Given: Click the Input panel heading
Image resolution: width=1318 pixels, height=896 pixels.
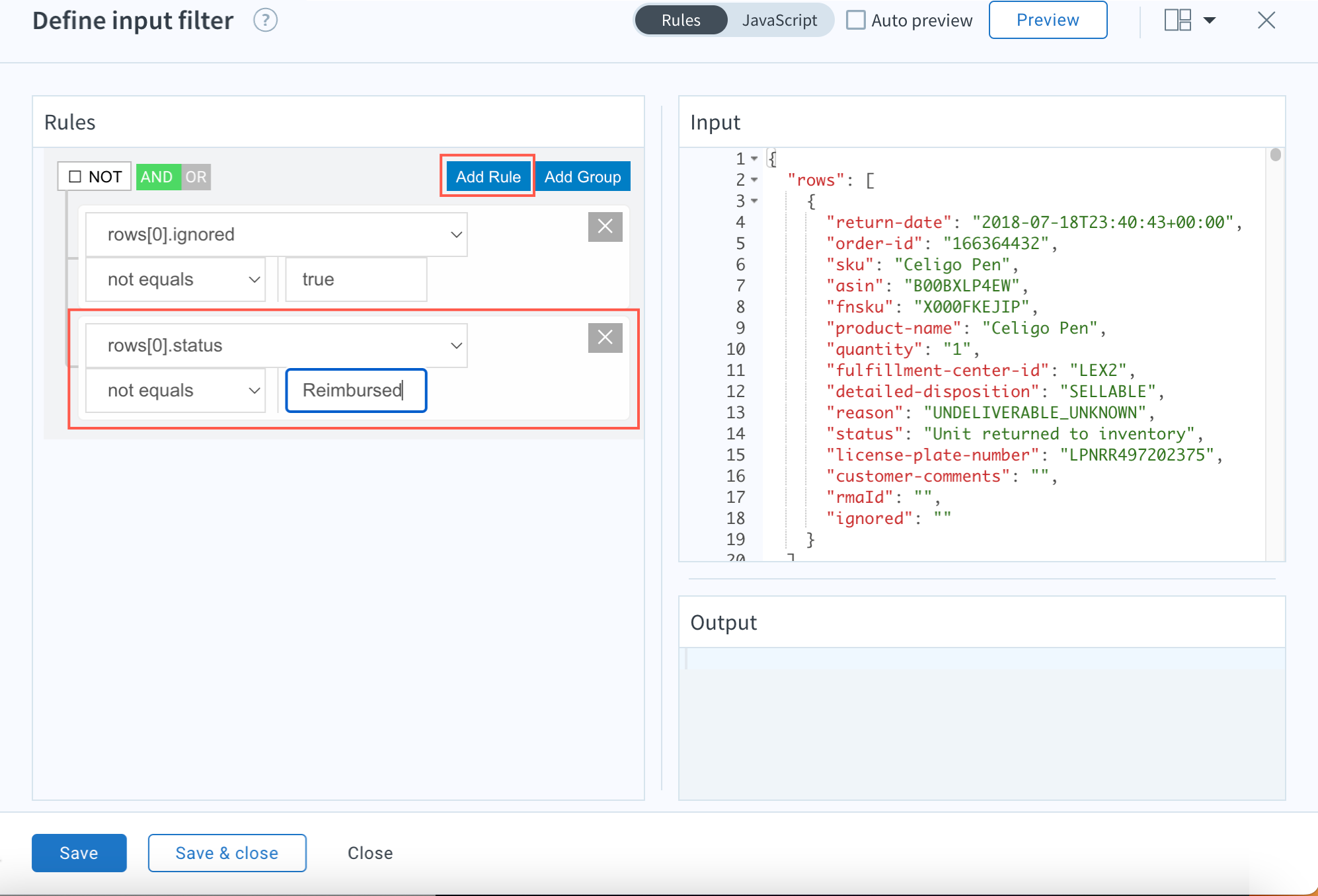Looking at the screenshot, I should coord(715,122).
